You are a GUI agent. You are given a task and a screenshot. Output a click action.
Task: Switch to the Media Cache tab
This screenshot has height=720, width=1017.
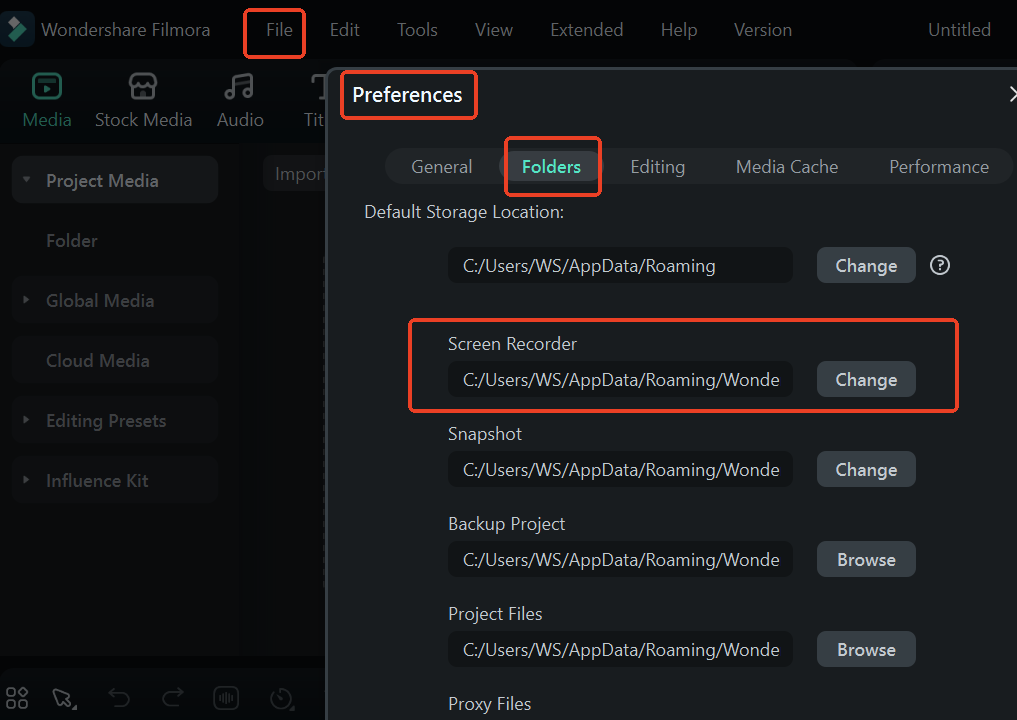[x=787, y=167]
